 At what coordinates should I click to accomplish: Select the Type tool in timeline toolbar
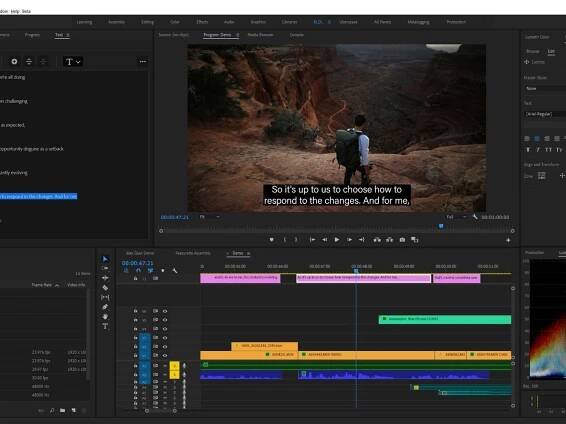105,326
